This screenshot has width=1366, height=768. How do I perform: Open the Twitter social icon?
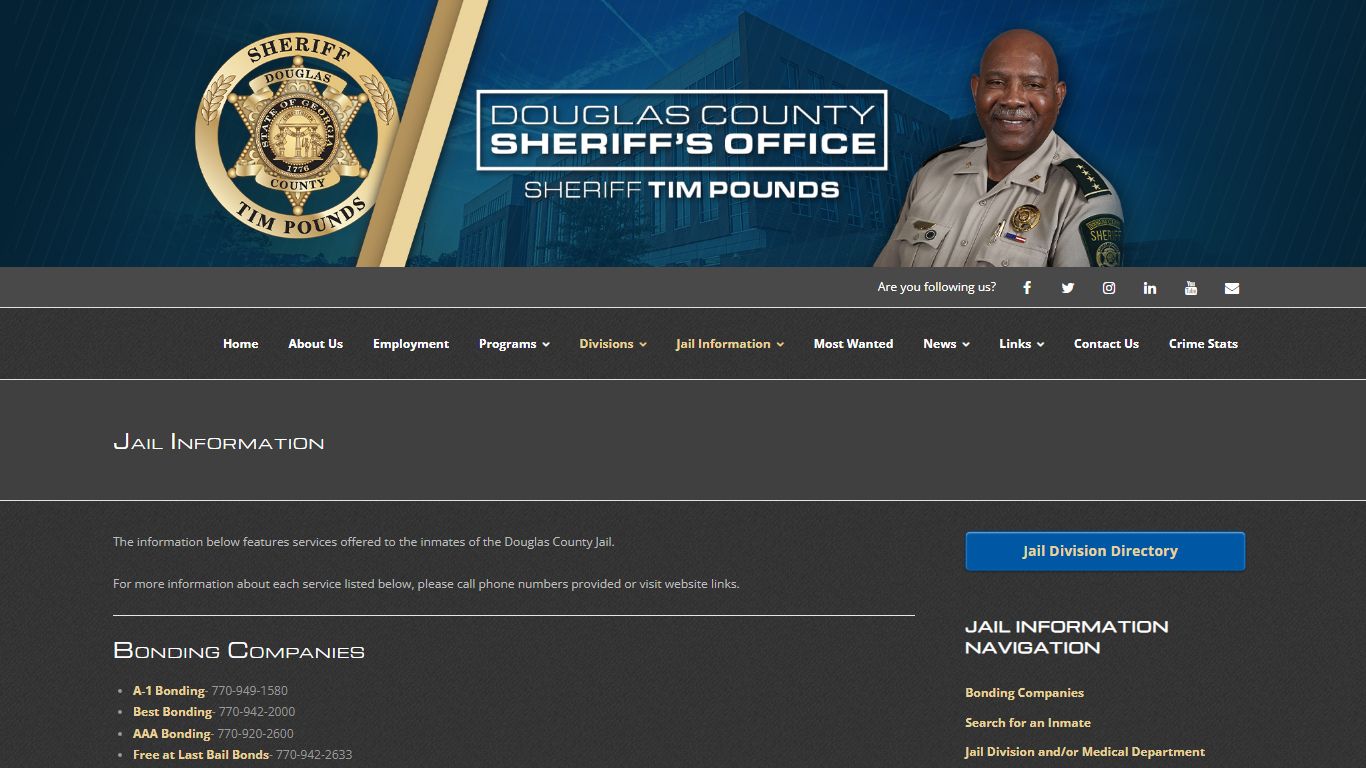[1068, 288]
